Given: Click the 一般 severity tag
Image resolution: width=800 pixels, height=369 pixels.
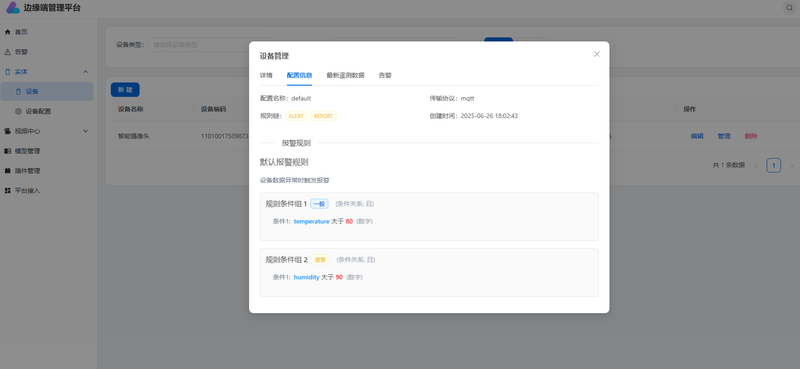Looking at the screenshot, I should click(319, 204).
